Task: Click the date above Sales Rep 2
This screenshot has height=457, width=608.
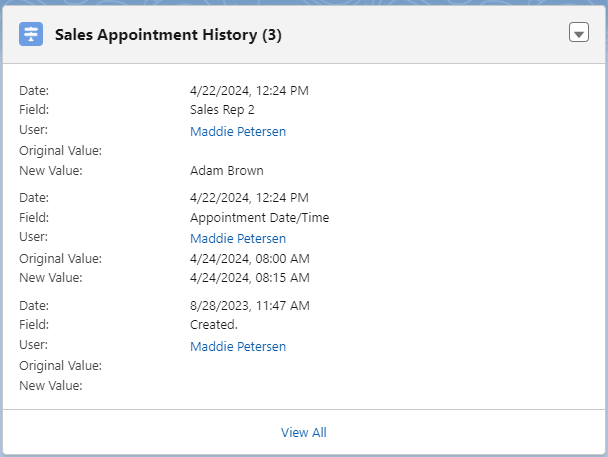Action: 249,91
